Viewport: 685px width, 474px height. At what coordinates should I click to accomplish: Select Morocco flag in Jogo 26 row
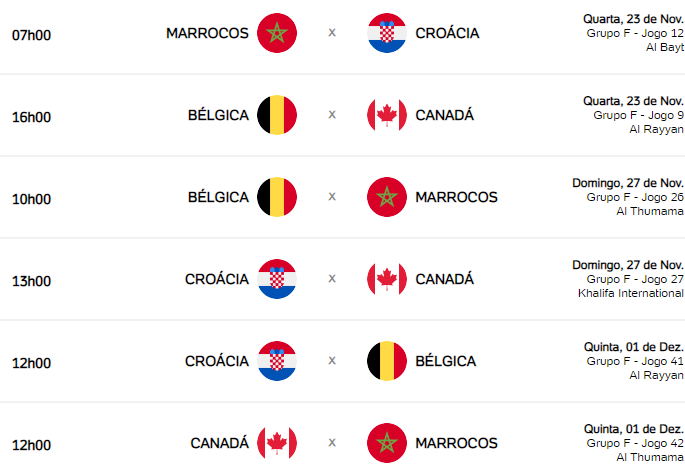pos(387,197)
